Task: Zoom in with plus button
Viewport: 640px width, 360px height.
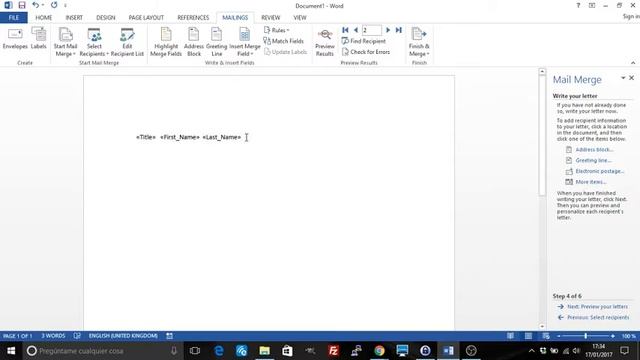Action: click(x=613, y=336)
